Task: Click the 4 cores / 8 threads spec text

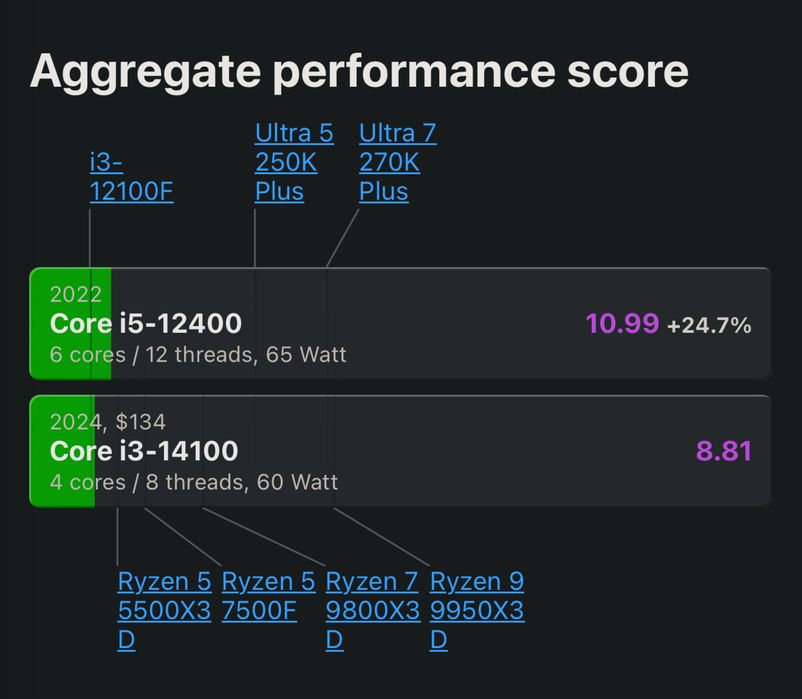Action: point(194,482)
